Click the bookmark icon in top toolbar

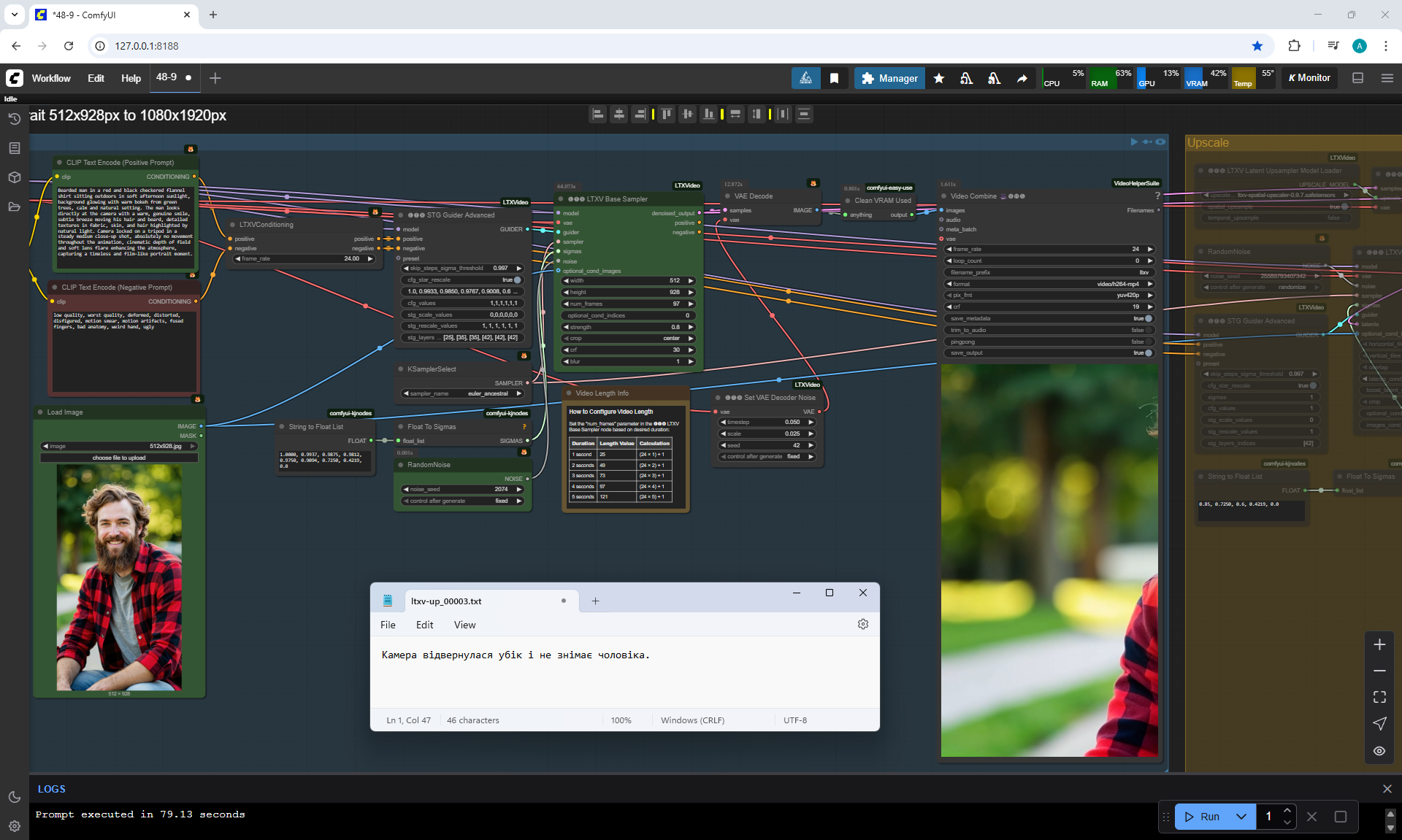click(834, 78)
